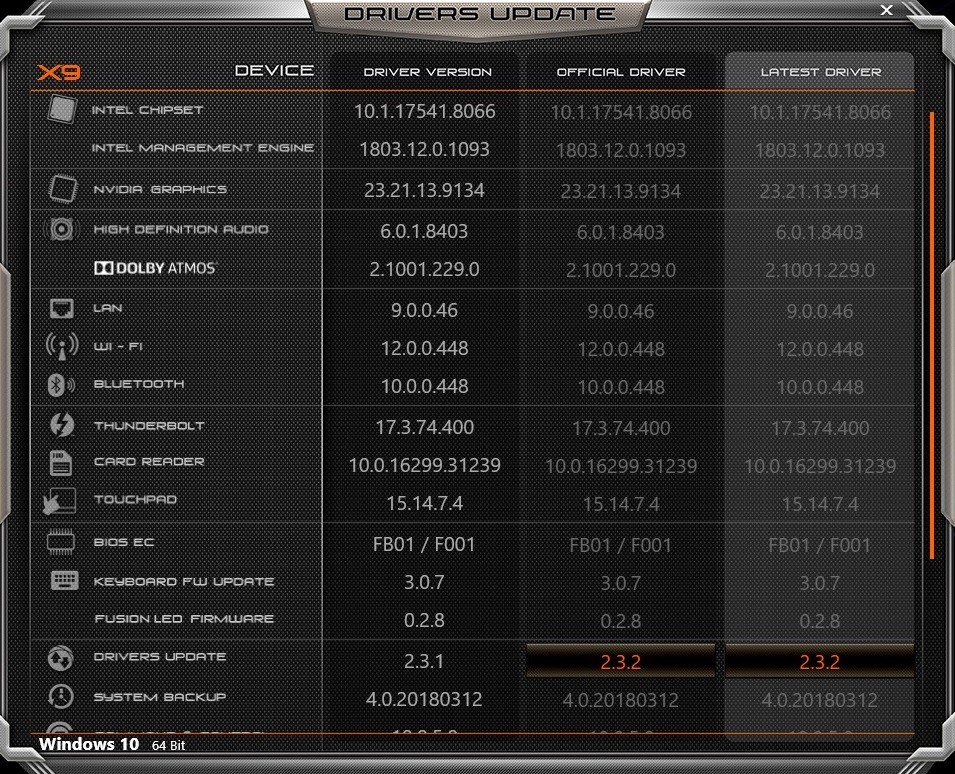Select the Fusion LED Firmware label
The image size is (955, 774).
(x=184, y=619)
